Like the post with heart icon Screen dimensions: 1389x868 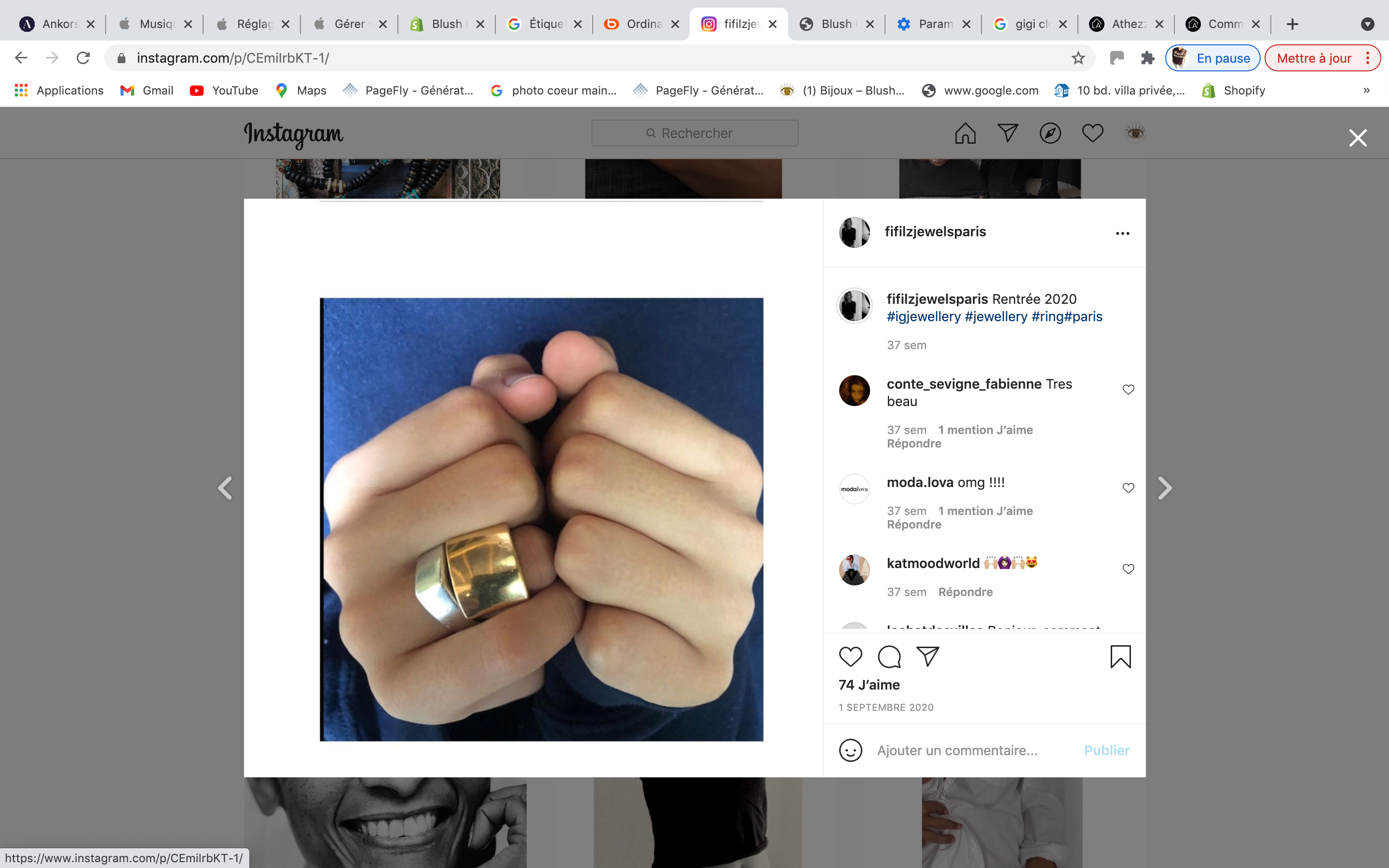coord(850,656)
